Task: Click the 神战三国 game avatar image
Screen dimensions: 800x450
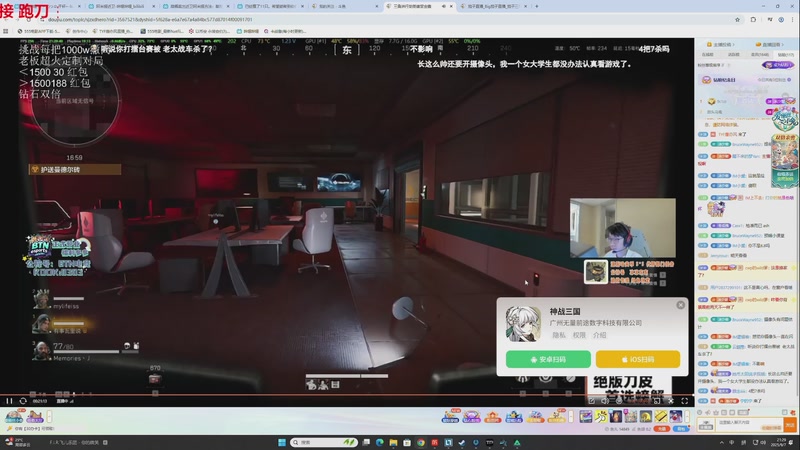Action: pyautogui.click(x=523, y=324)
